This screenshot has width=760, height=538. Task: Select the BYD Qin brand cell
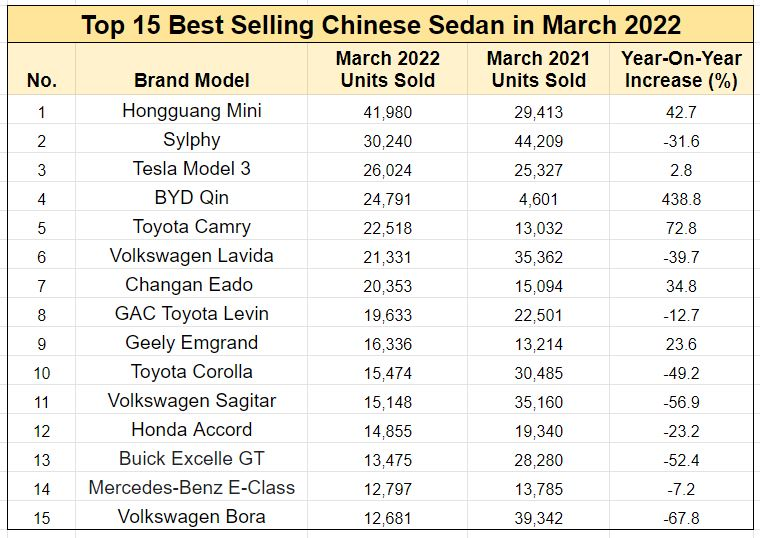(192, 198)
